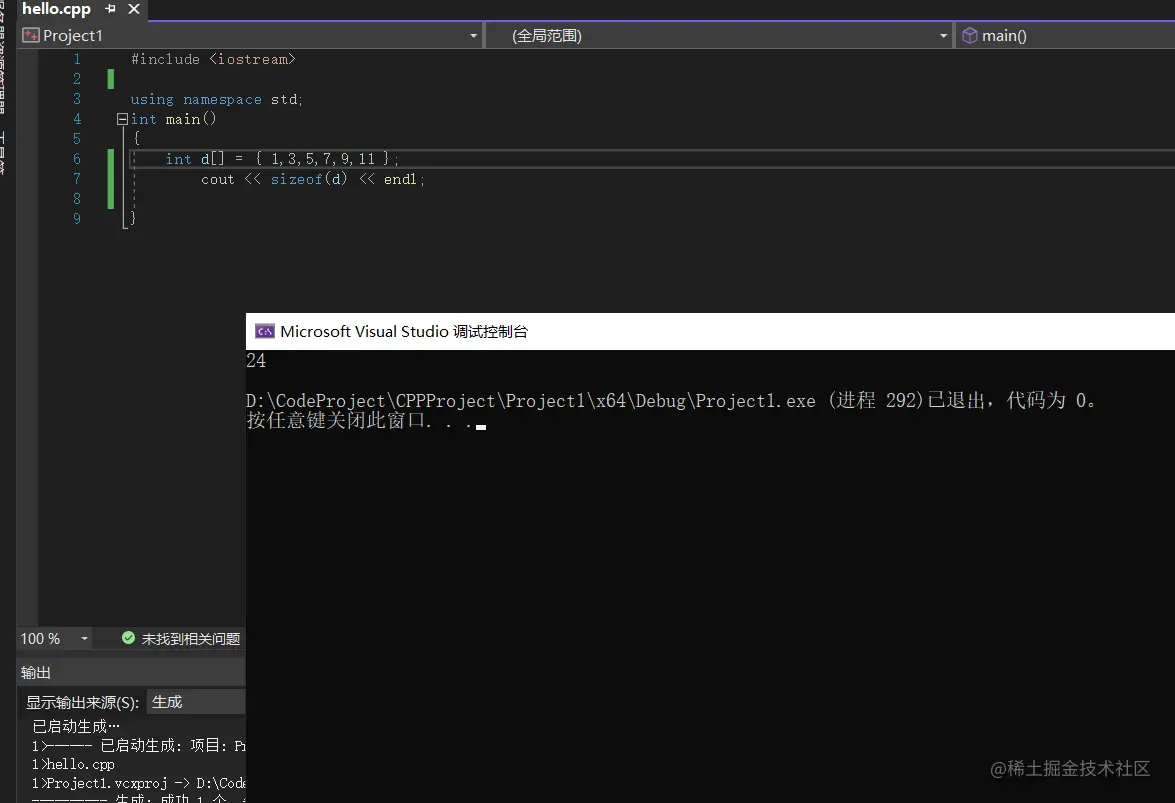Viewport: 1175px width, 803px height.
Task: Click the closing brace on line 9
Action: (x=133, y=218)
